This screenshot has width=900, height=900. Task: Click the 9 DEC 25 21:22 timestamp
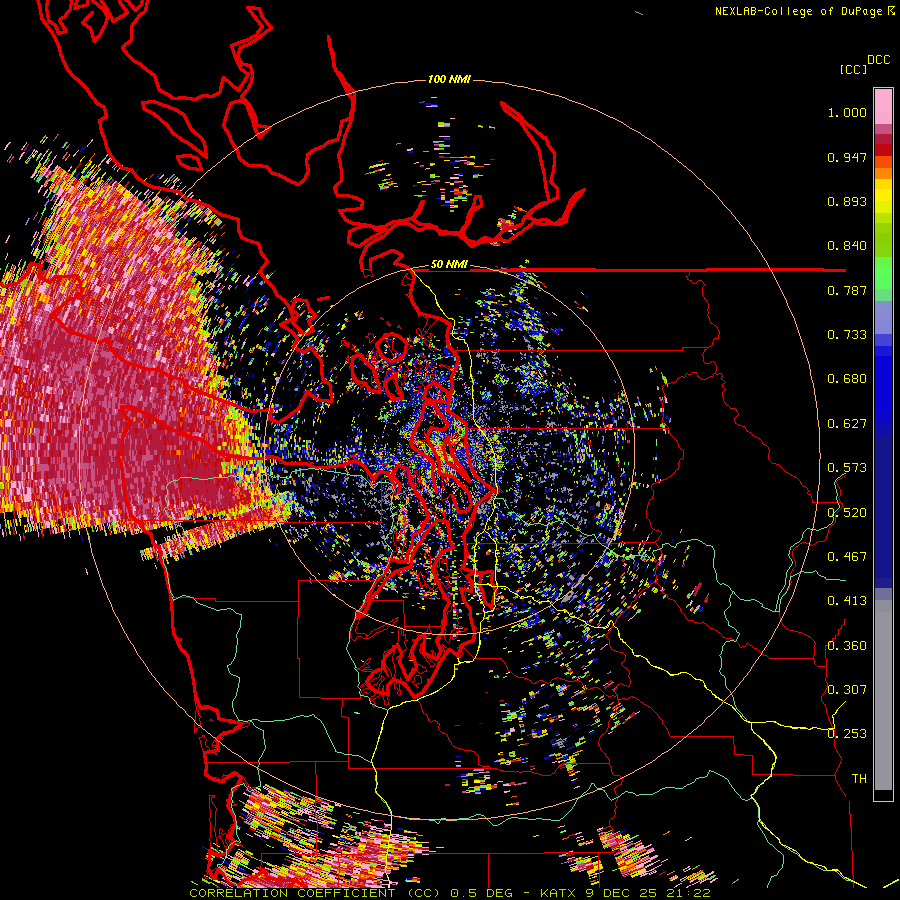[x=650, y=893]
